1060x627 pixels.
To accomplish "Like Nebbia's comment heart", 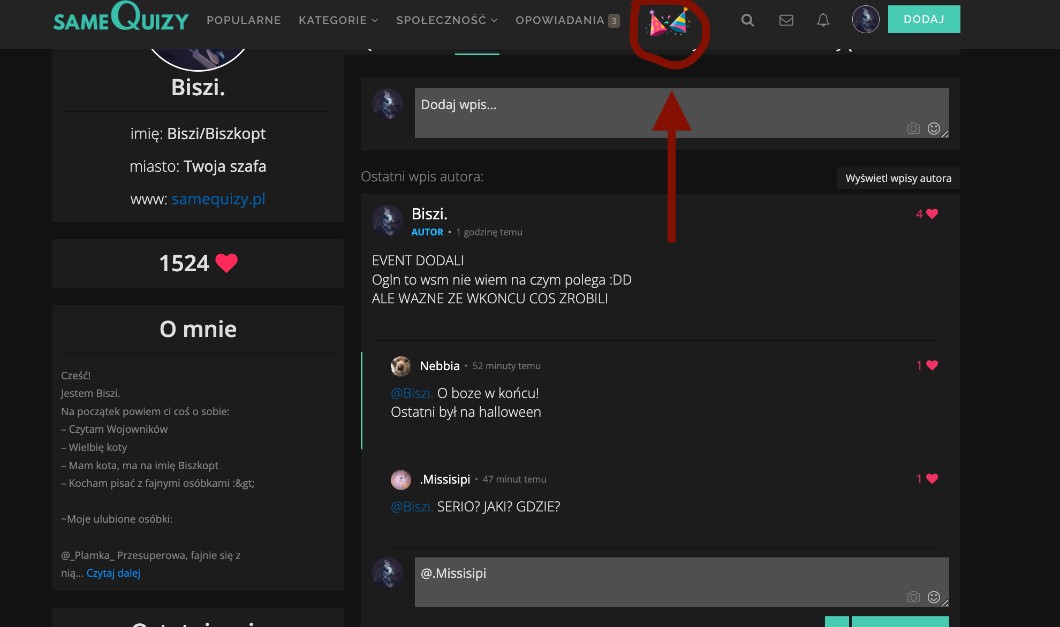I will click(932, 366).
